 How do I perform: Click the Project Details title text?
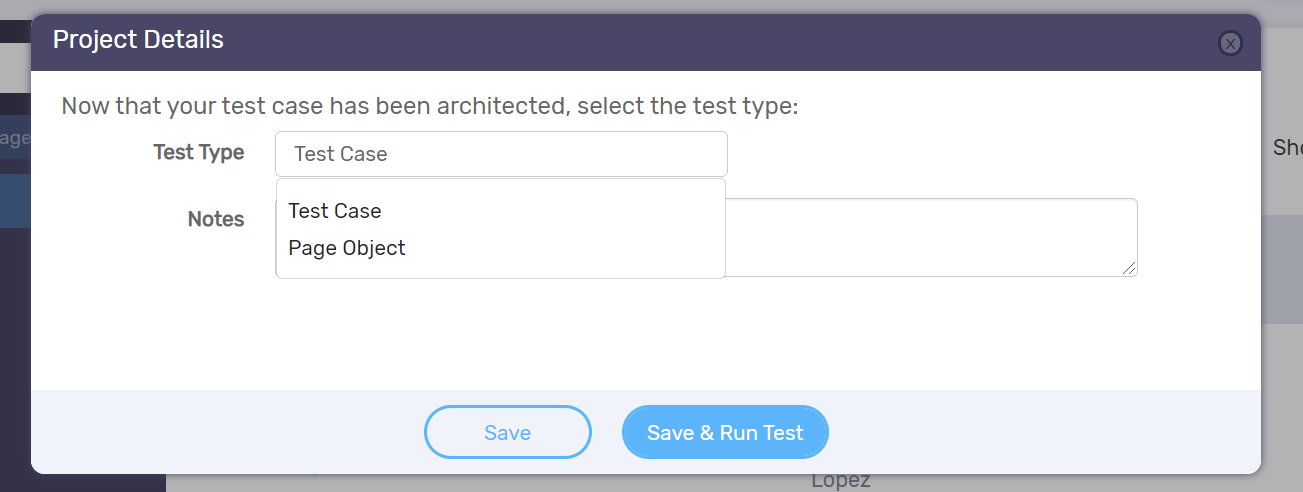pos(138,40)
